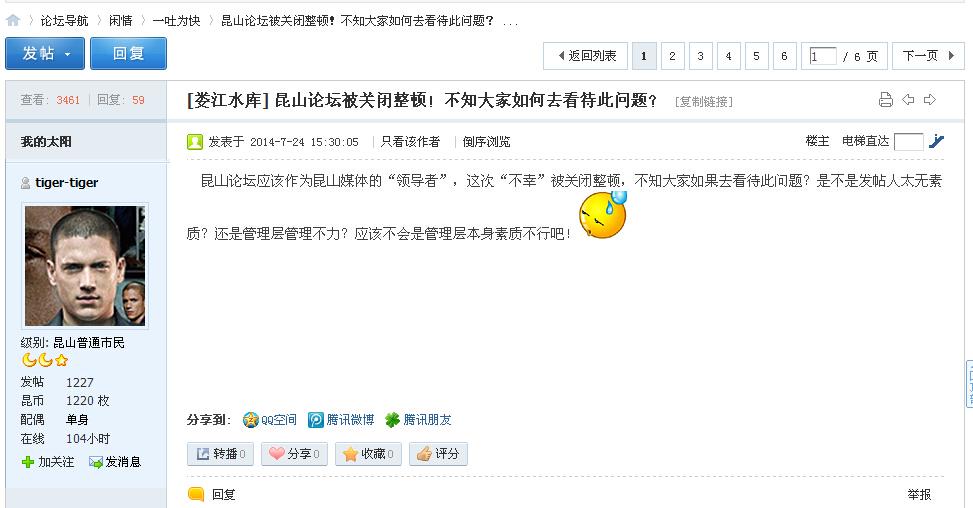Click 加关注 to follow the user
The image size is (973, 508).
click(48, 462)
